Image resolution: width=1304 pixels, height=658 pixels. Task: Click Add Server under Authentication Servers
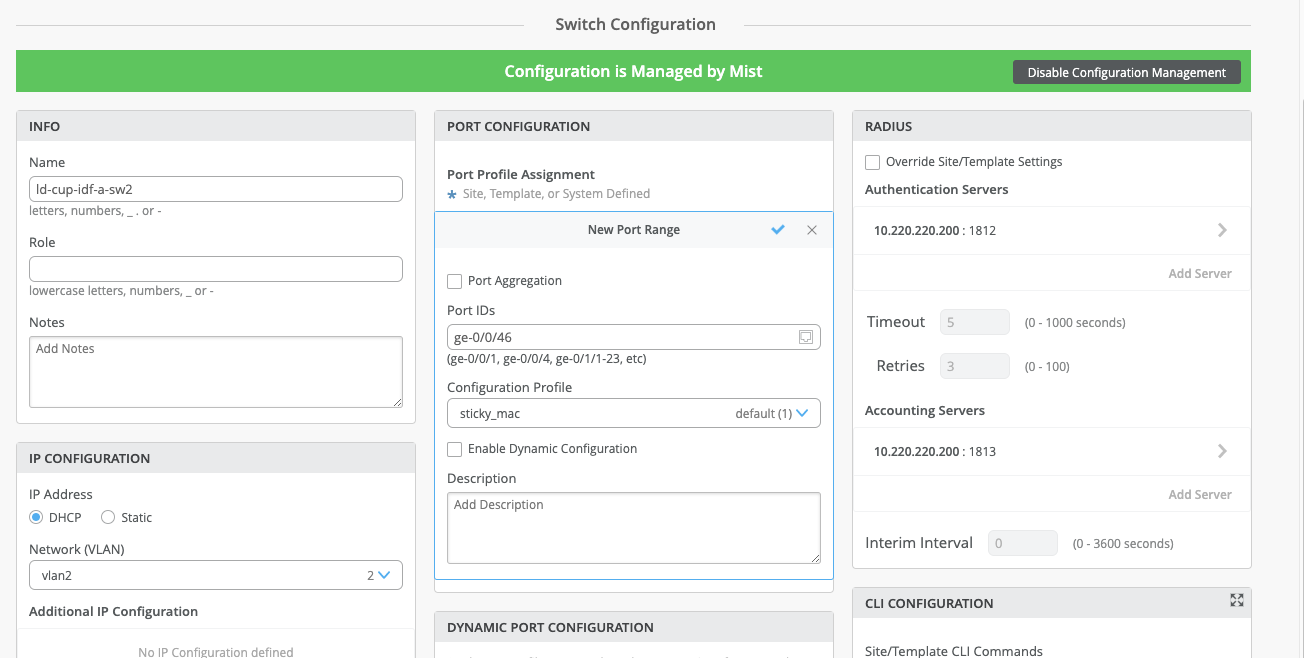tap(1200, 273)
